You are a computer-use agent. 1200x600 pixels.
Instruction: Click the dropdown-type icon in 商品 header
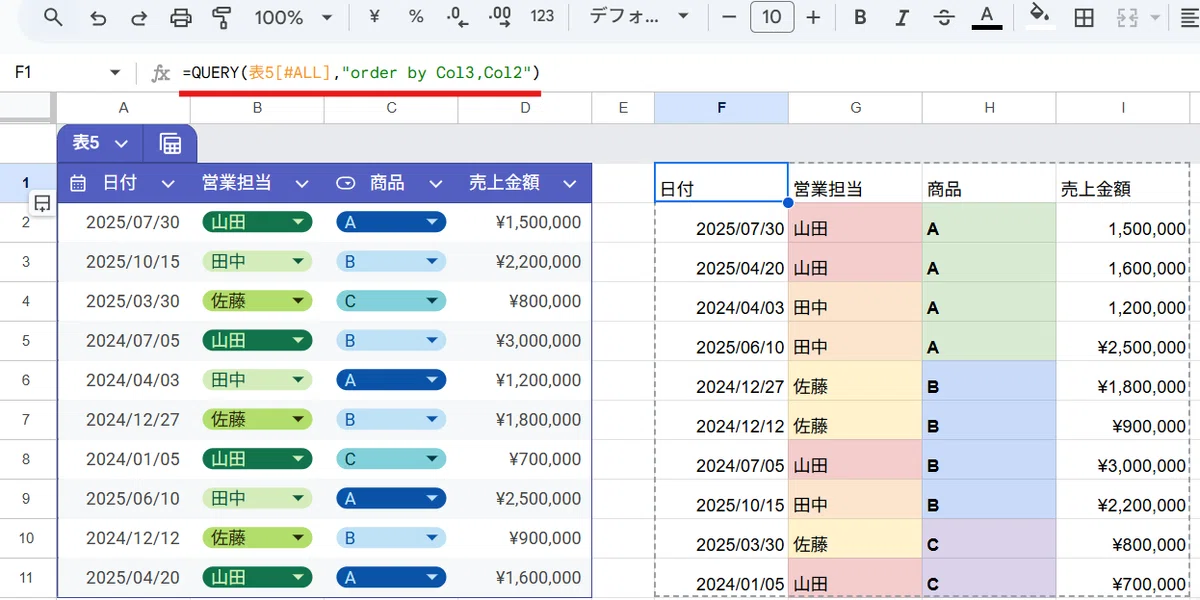346,183
